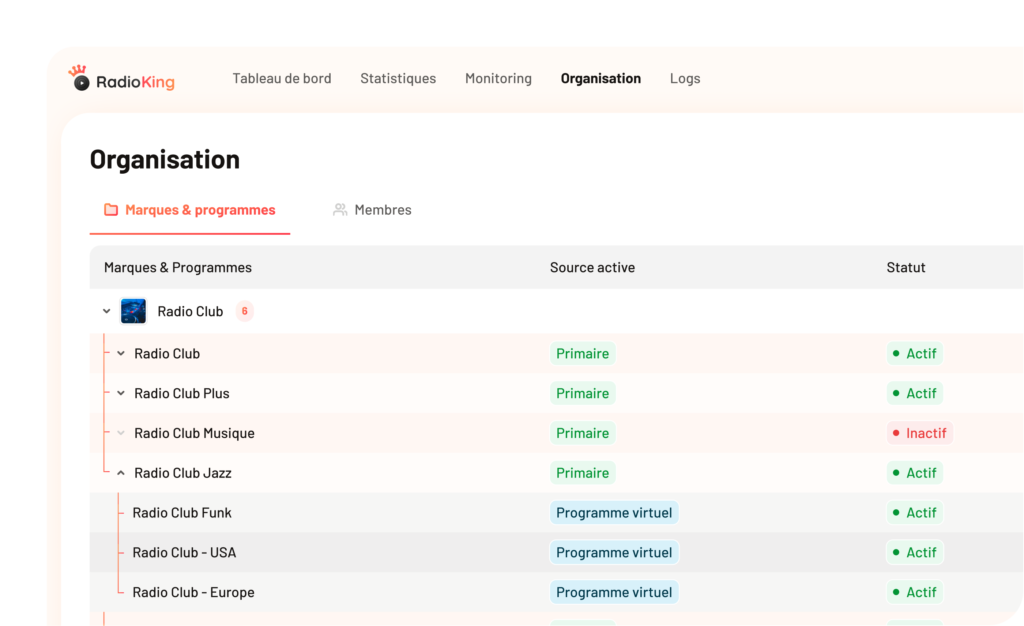Image resolution: width=1024 pixels, height=626 pixels.
Task: Click the folder icon on Marques tab
Action: coord(111,210)
